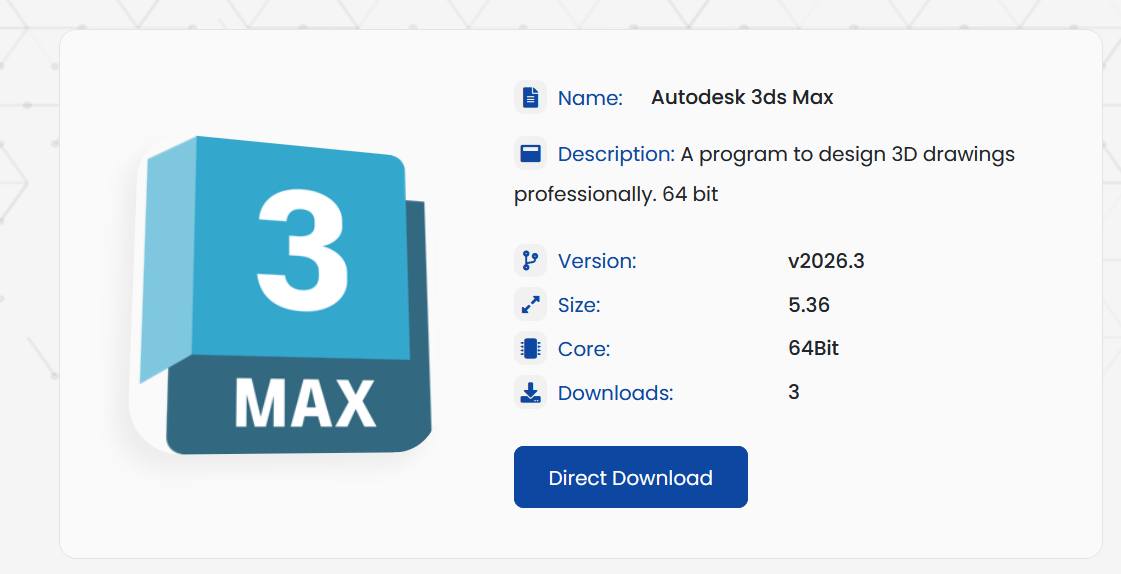
Task: Click the chip icon beside Core
Action: [x=530, y=349]
